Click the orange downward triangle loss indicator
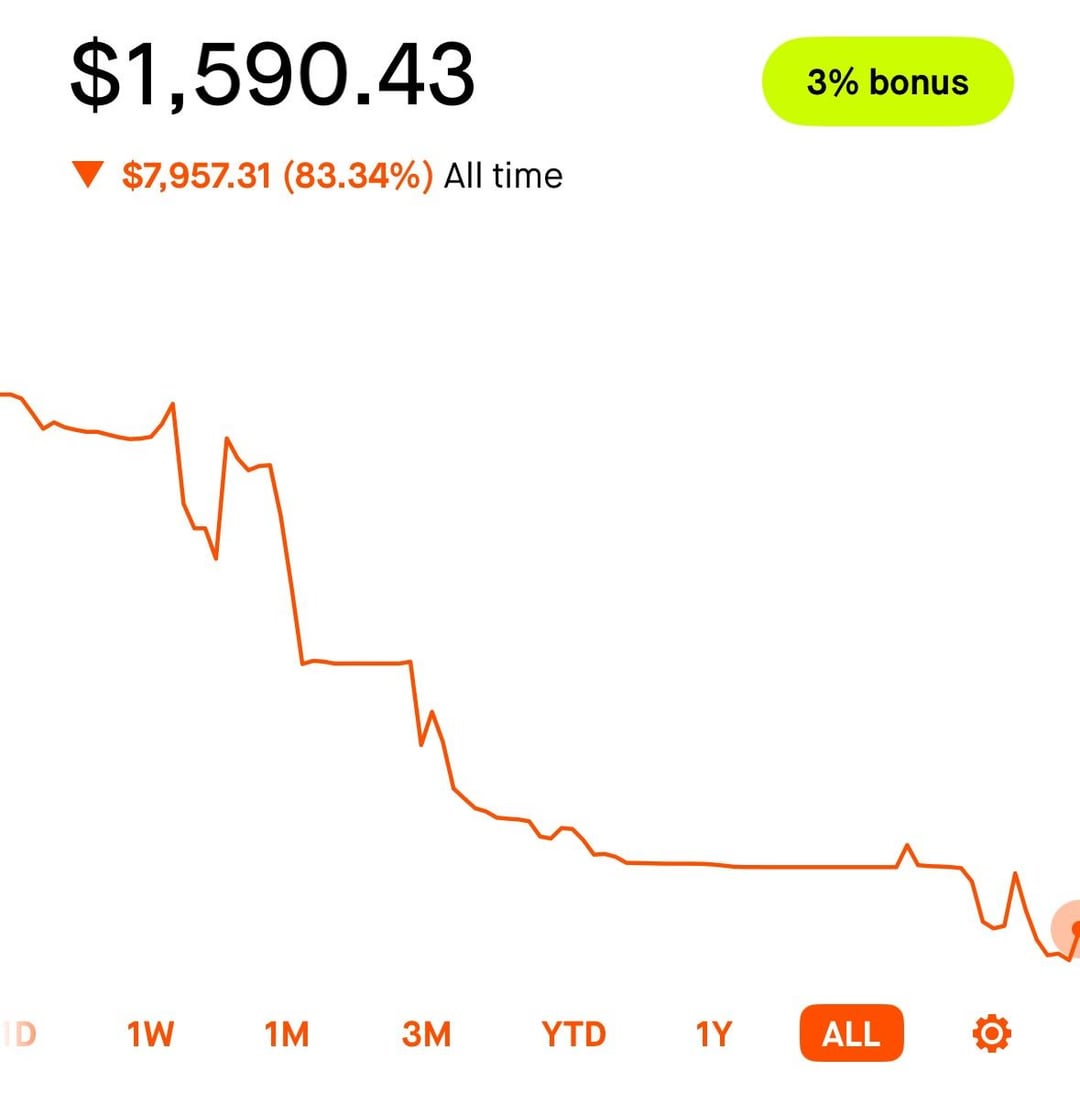The image size is (1080, 1103). 89,177
